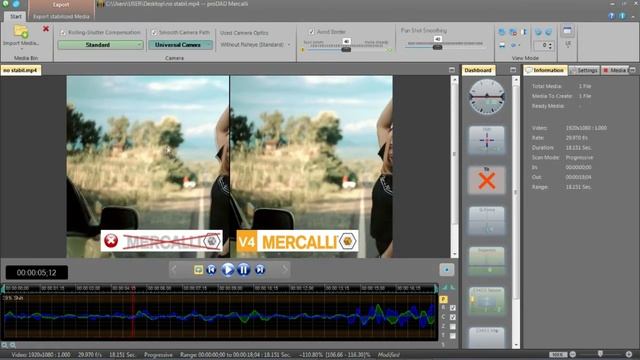Jump to the next frame marker
Viewport: 640px width, 360px height.
[260, 269]
